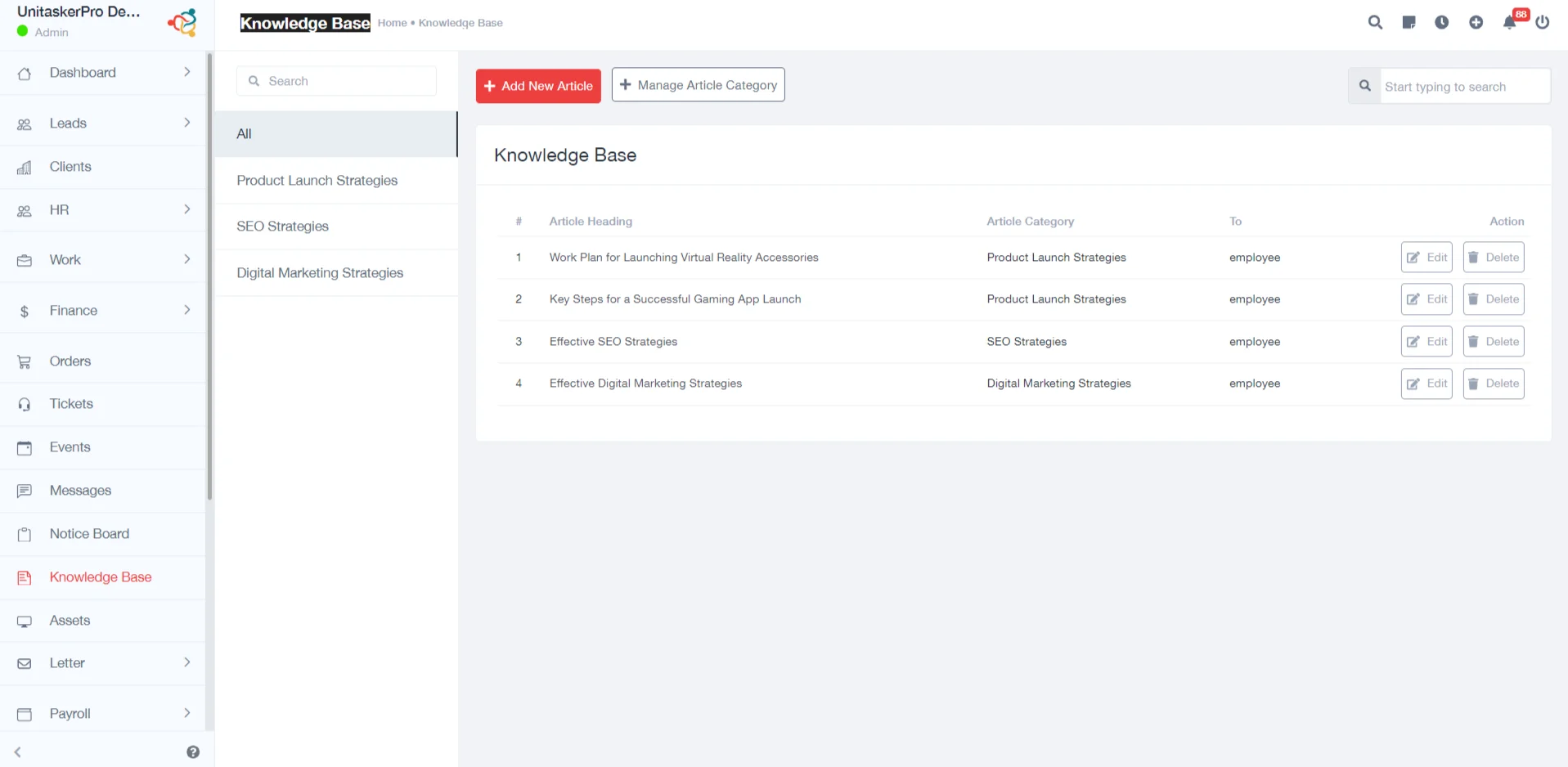Open the Clients menu item
Viewport: 1568px width, 767px height.
click(103, 167)
